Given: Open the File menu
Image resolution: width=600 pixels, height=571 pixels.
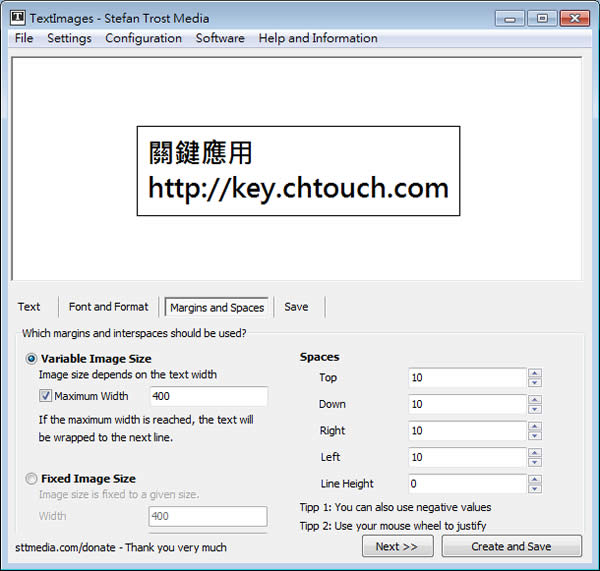Looking at the screenshot, I should pyautogui.click(x=24, y=38).
